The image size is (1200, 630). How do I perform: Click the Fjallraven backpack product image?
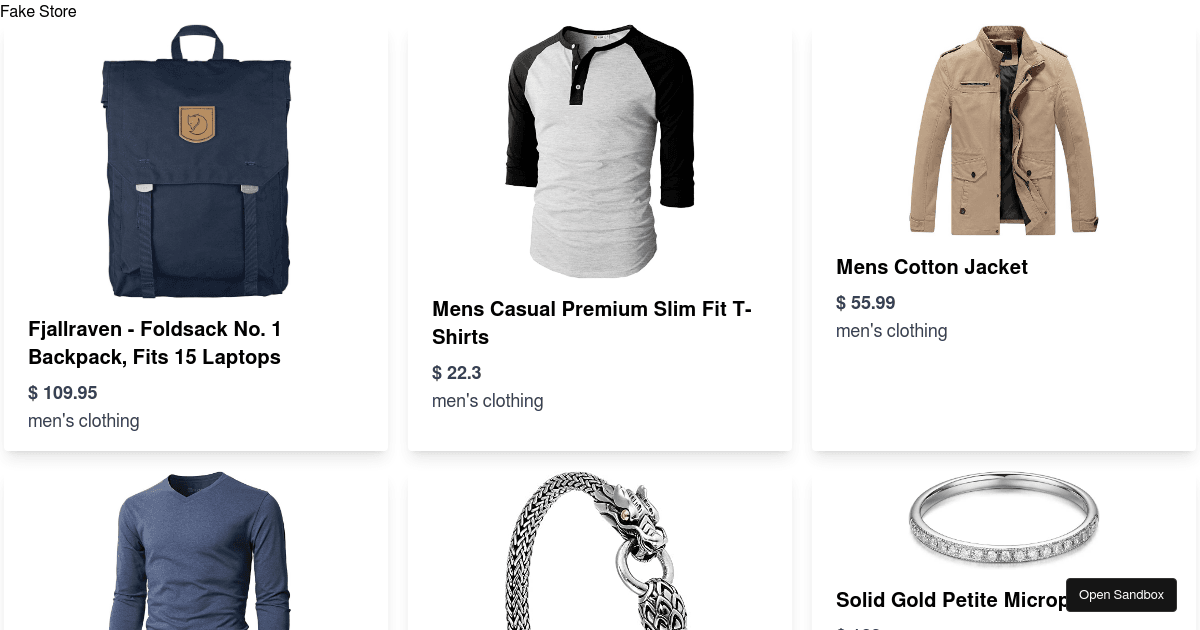pyautogui.click(x=196, y=161)
